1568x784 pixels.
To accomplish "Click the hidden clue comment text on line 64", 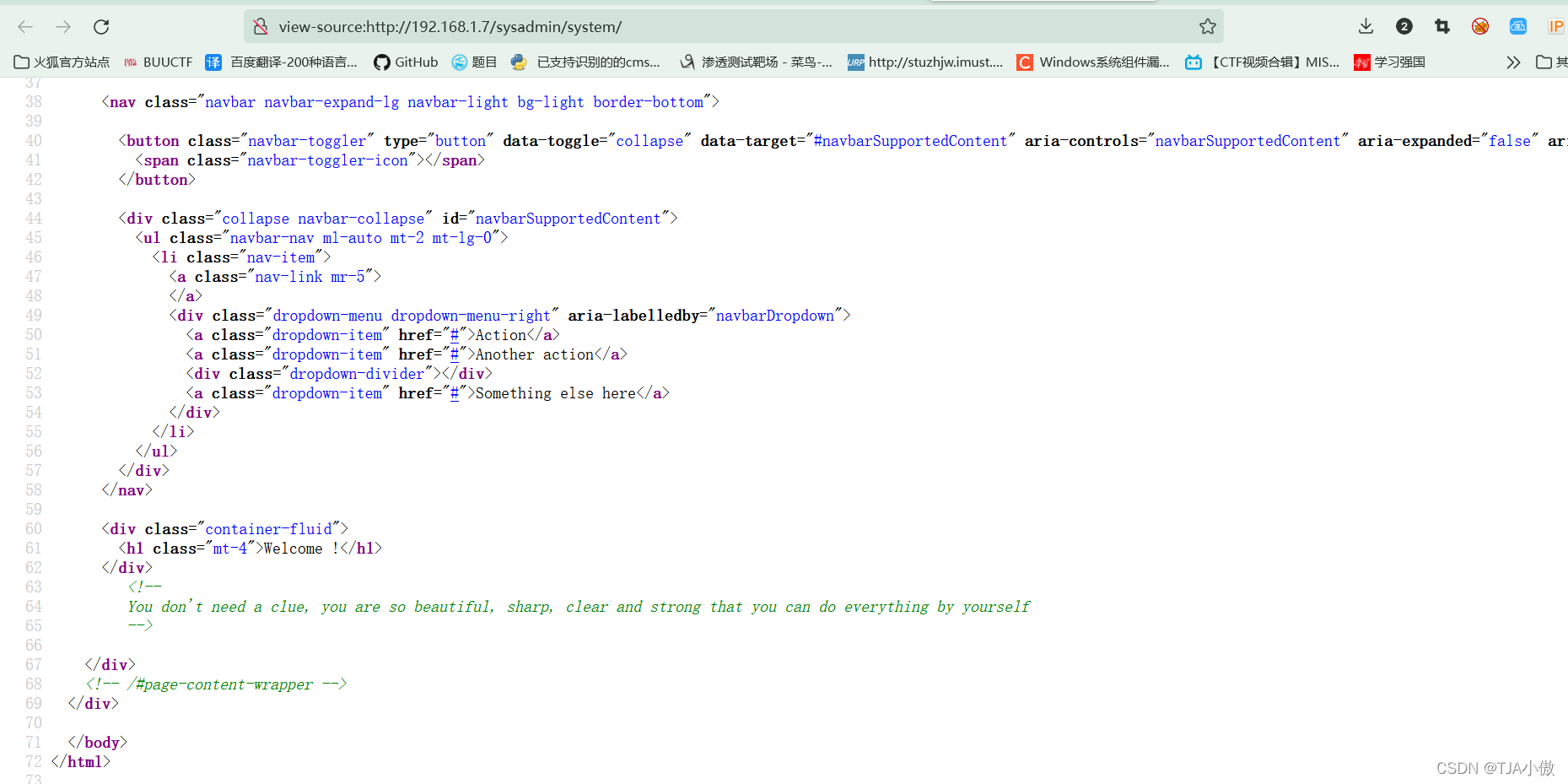I will coord(579,607).
